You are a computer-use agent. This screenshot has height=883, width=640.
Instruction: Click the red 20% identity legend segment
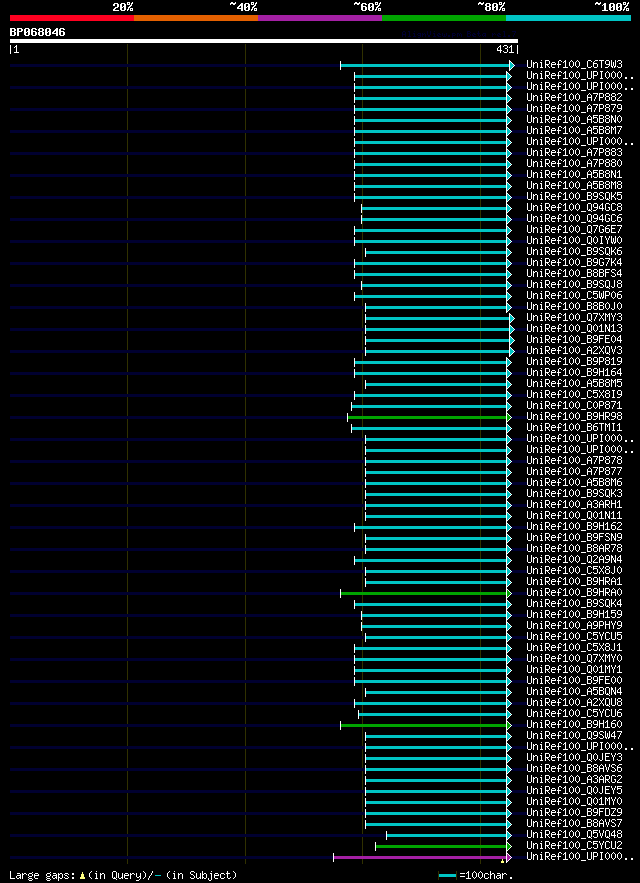(72, 18)
